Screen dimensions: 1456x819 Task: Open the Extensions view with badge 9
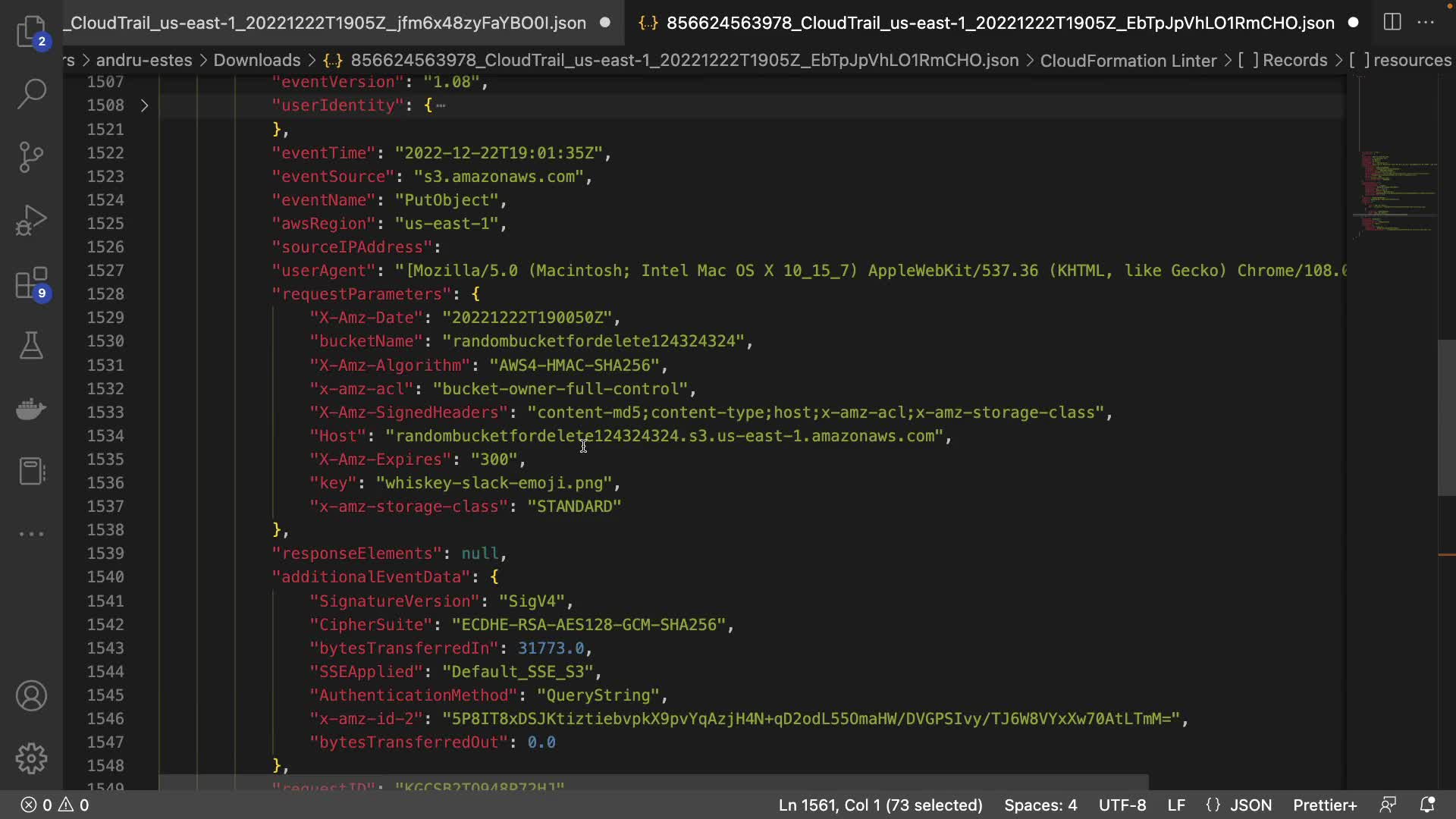coord(31,284)
